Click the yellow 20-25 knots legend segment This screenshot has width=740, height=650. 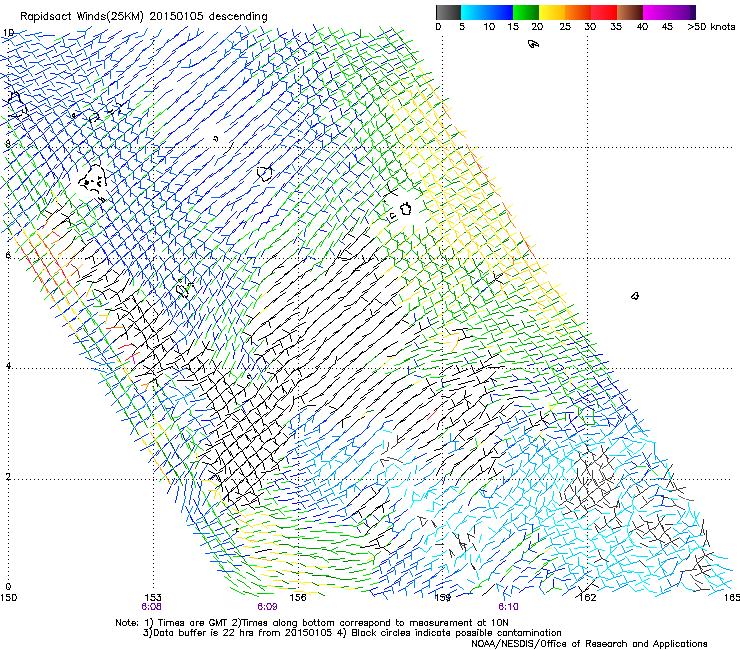[x=552, y=12]
